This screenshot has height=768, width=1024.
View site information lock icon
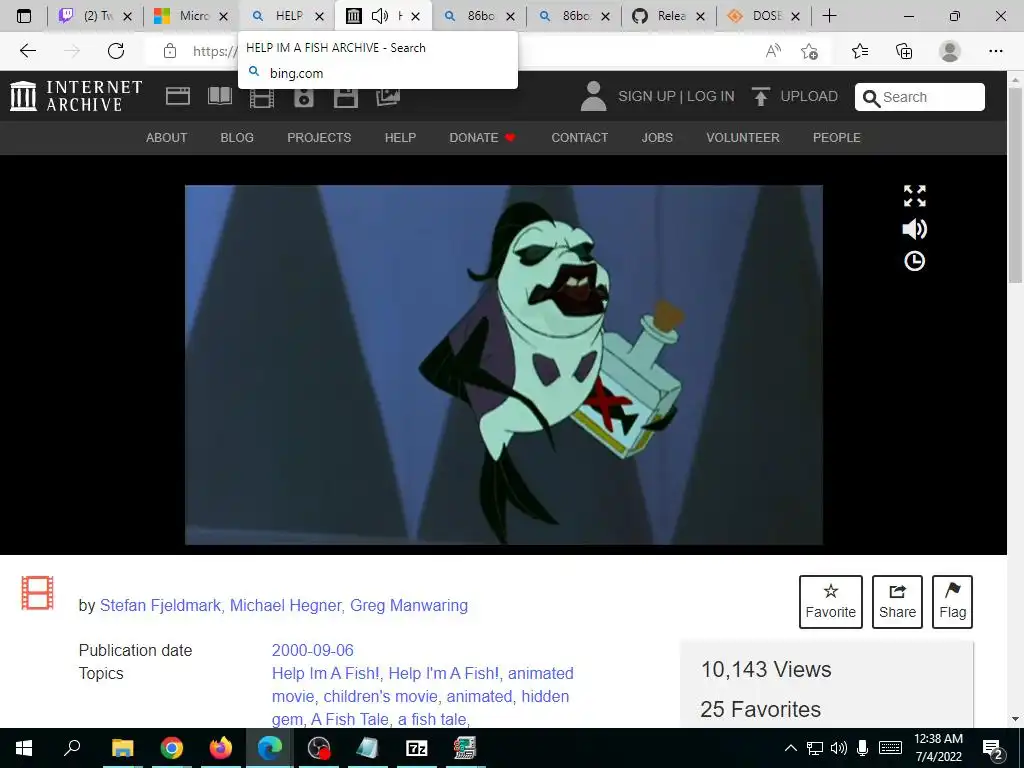170,51
